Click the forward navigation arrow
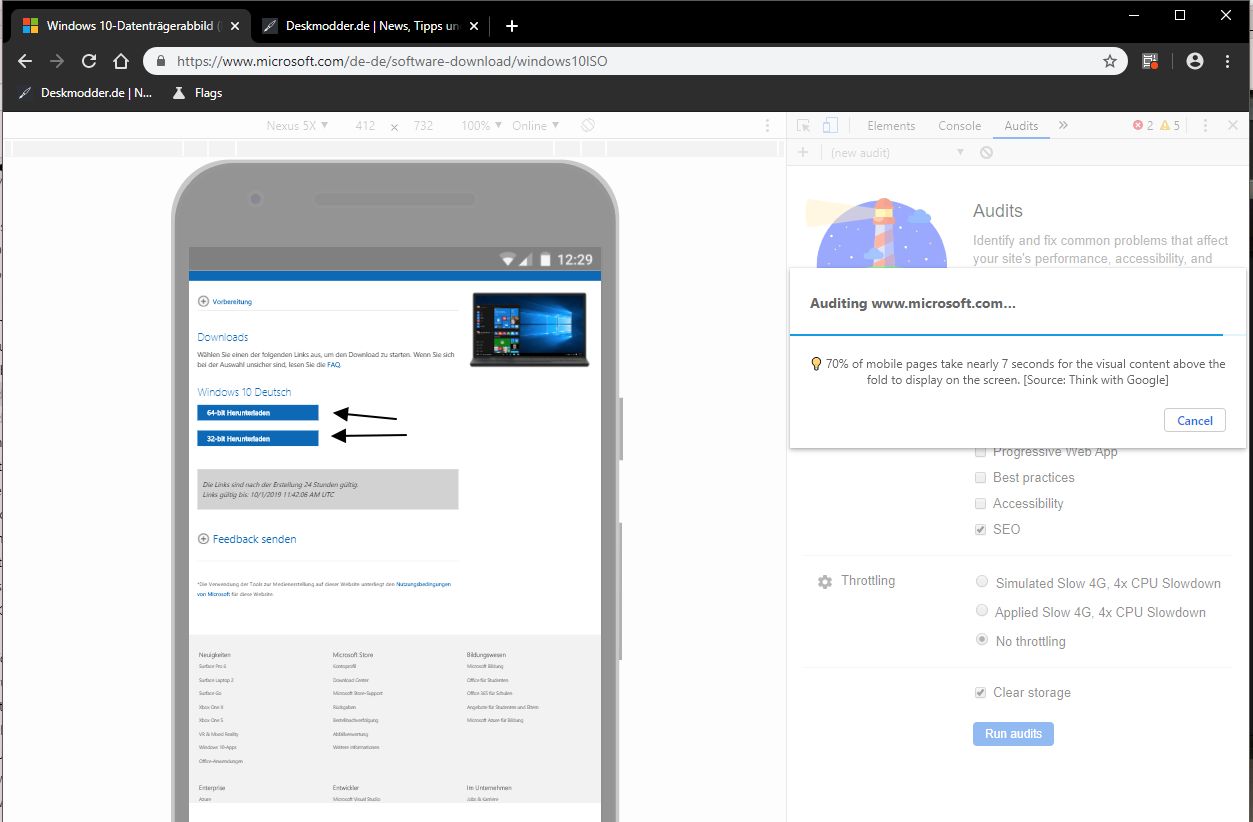 pos(57,61)
